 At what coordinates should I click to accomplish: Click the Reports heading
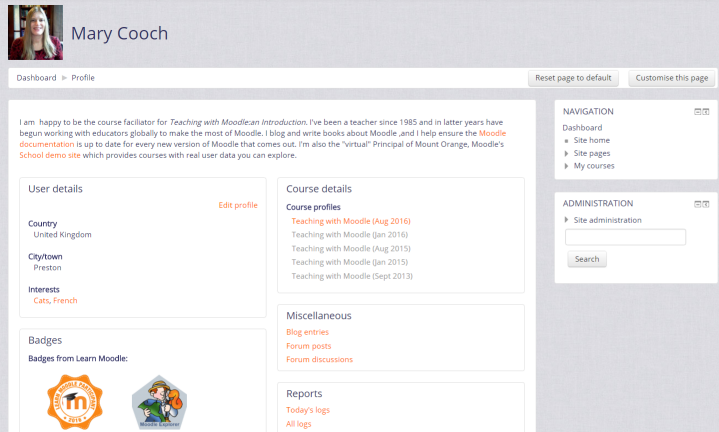pyautogui.click(x=304, y=393)
